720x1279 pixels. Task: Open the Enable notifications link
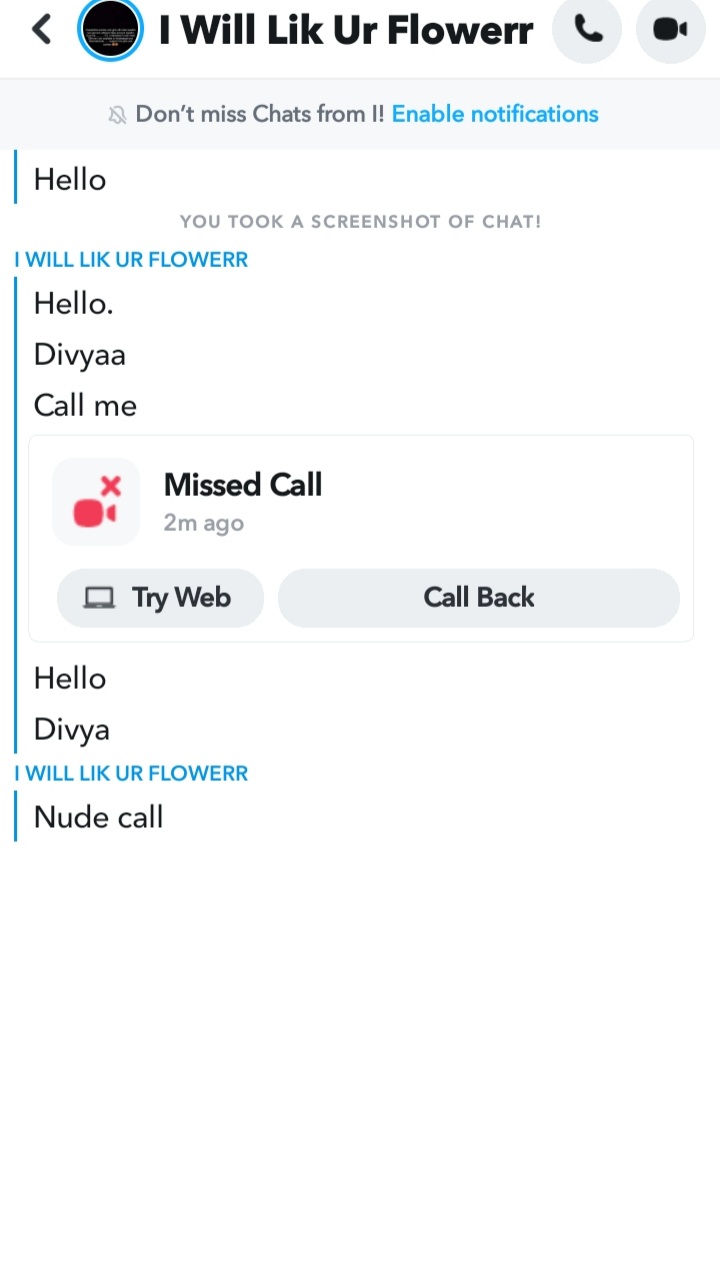tap(494, 113)
